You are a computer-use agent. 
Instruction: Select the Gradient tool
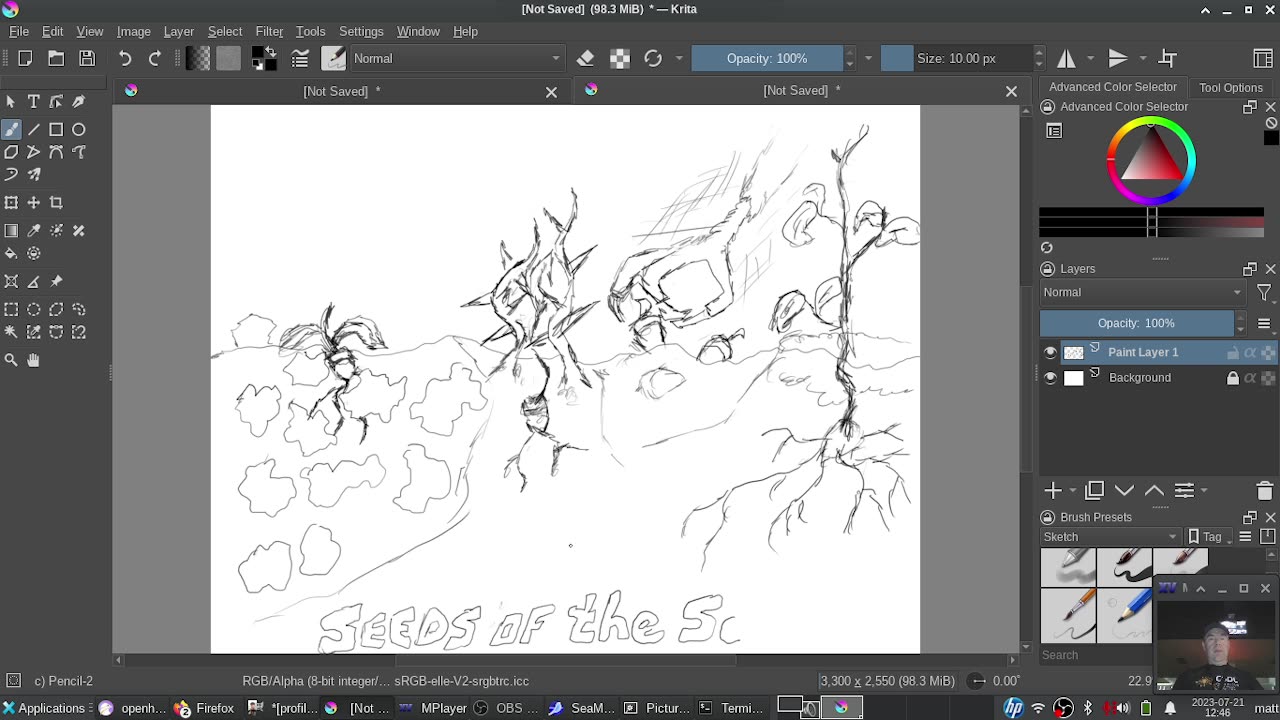point(11,230)
